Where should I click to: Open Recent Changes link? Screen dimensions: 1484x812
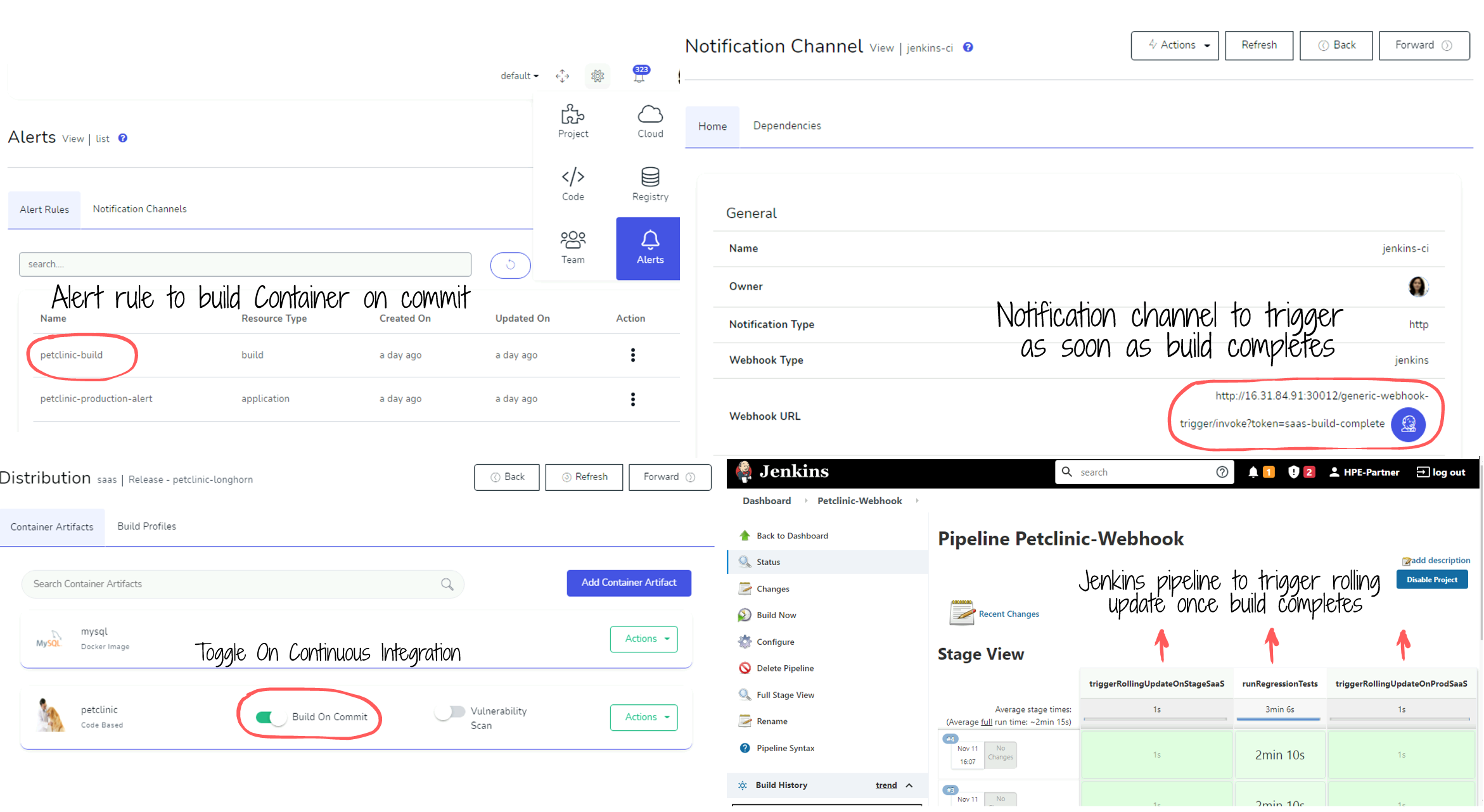(x=1008, y=614)
